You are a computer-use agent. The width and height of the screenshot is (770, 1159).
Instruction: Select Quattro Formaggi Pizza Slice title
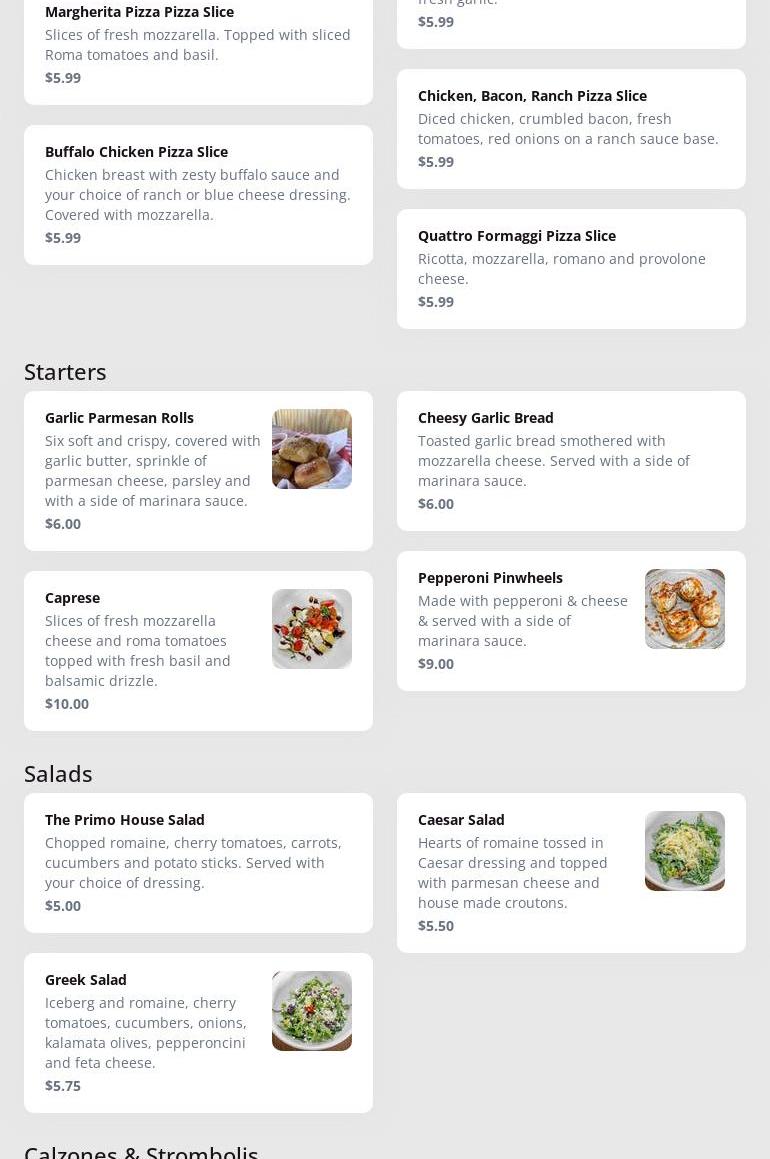(x=516, y=236)
